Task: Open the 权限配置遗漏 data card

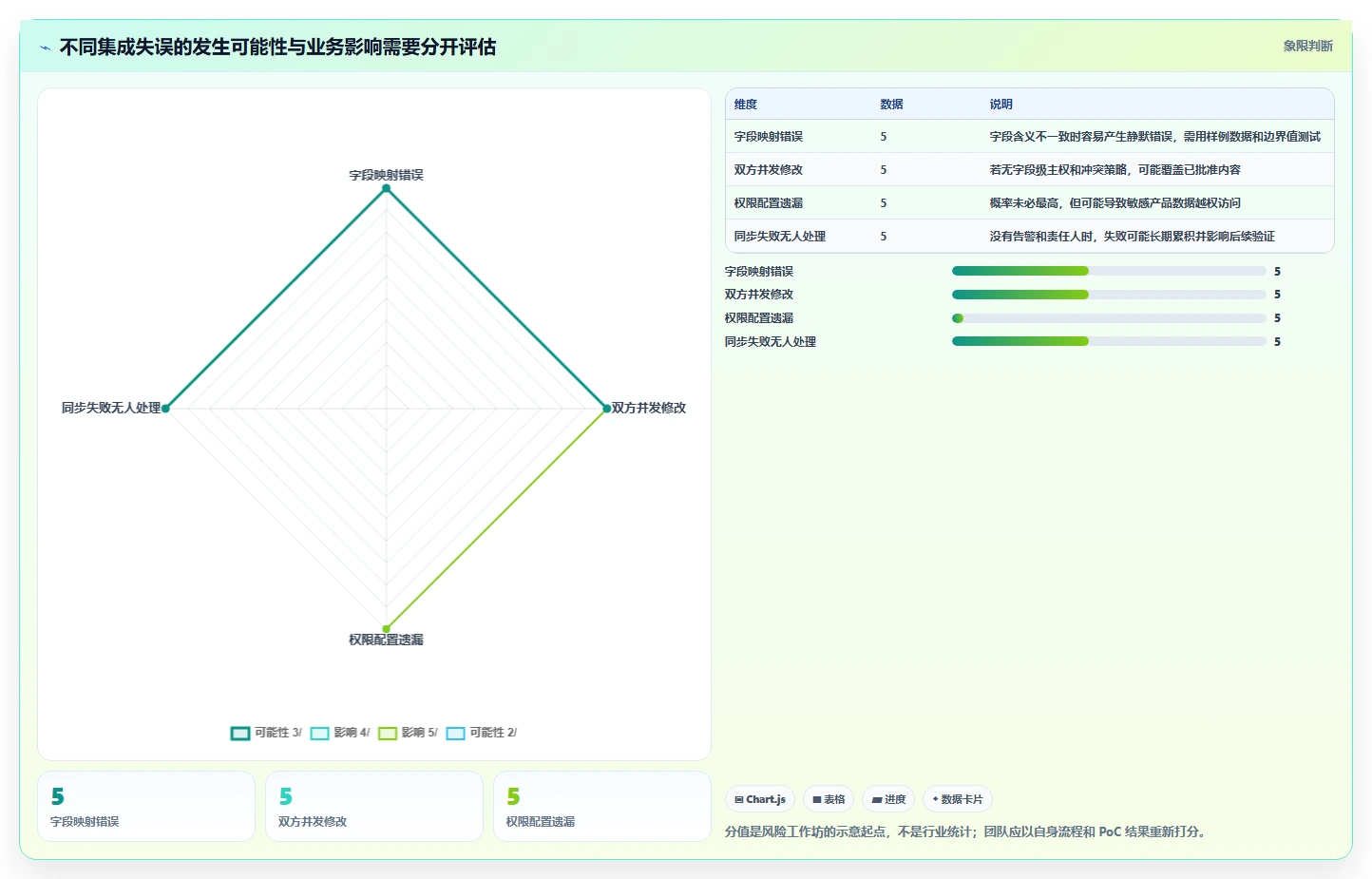Action: click(602, 806)
